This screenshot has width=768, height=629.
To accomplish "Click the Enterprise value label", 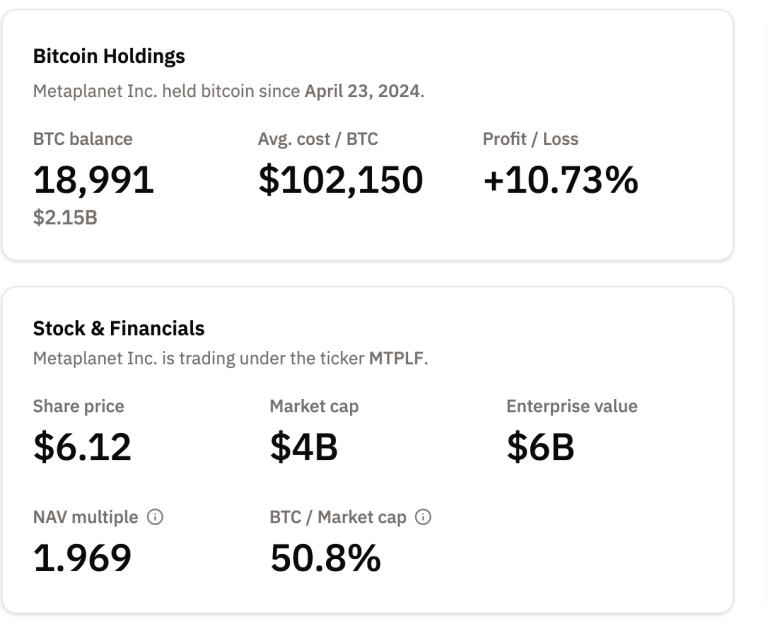I will (572, 406).
